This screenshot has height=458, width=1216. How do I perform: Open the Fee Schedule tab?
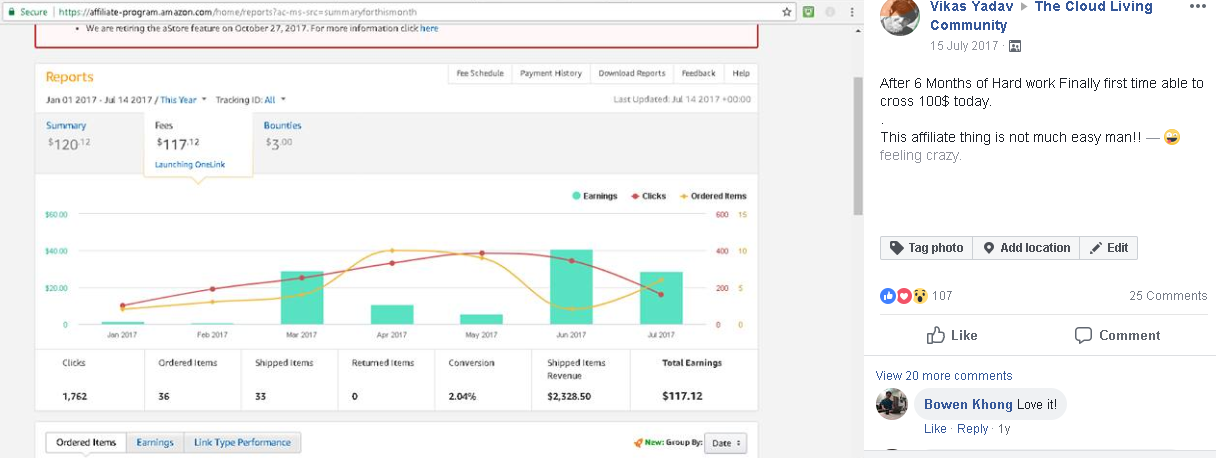click(480, 73)
